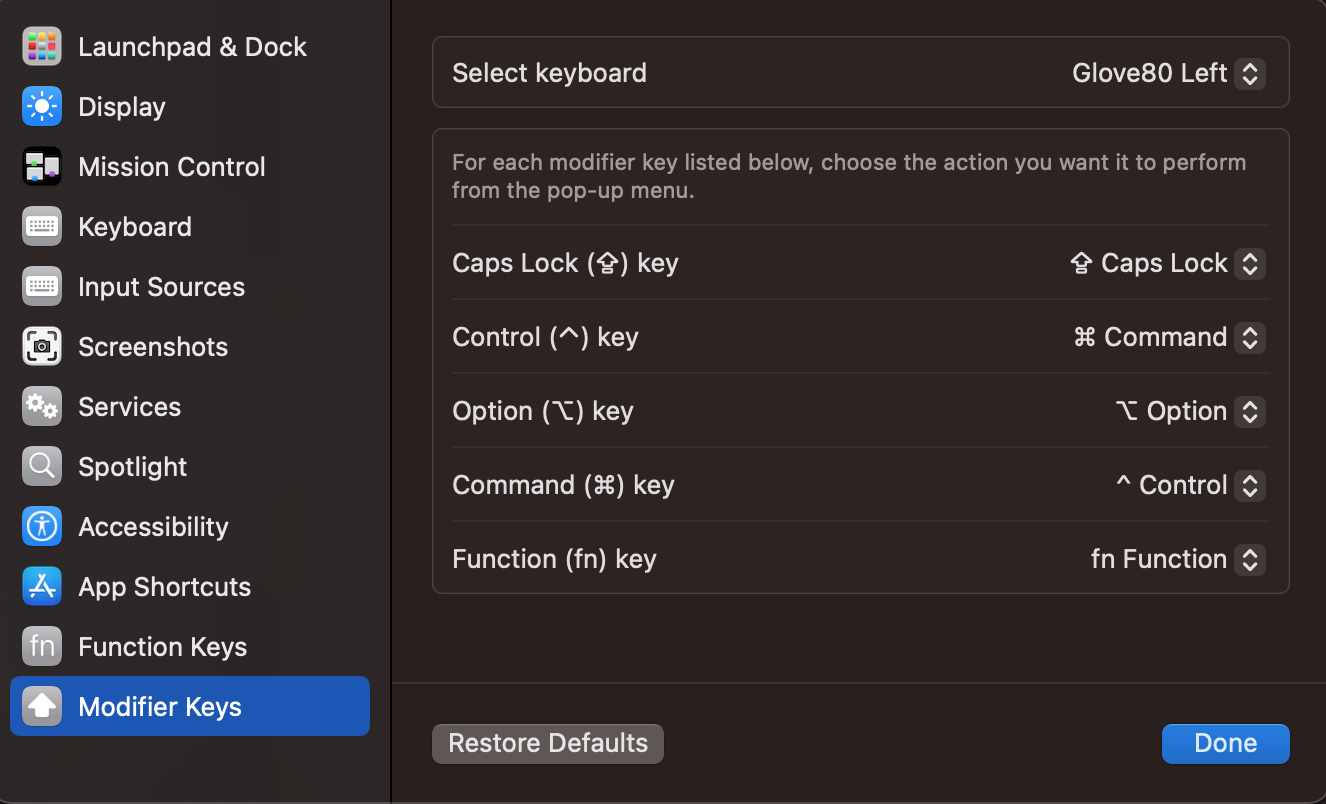Screen dimensions: 1326x804
Task: Select the Modifier Keys sidebar item
Action: coord(160,707)
